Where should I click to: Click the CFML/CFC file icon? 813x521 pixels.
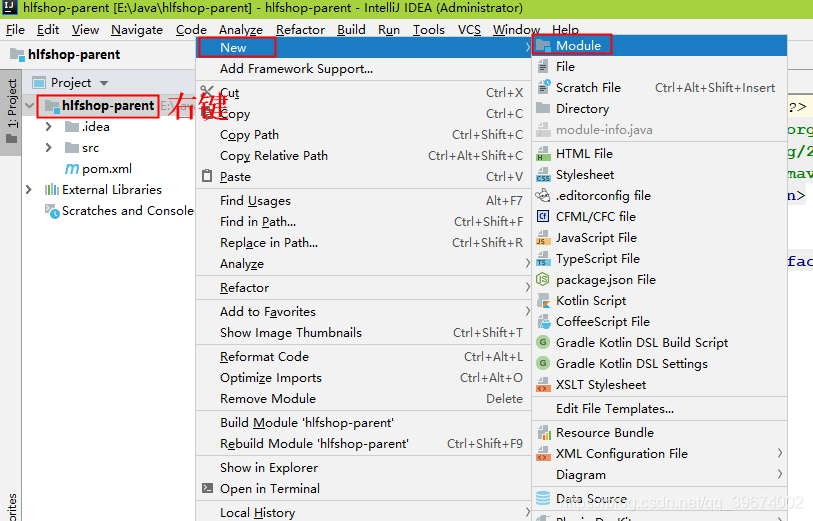pyautogui.click(x=542, y=217)
